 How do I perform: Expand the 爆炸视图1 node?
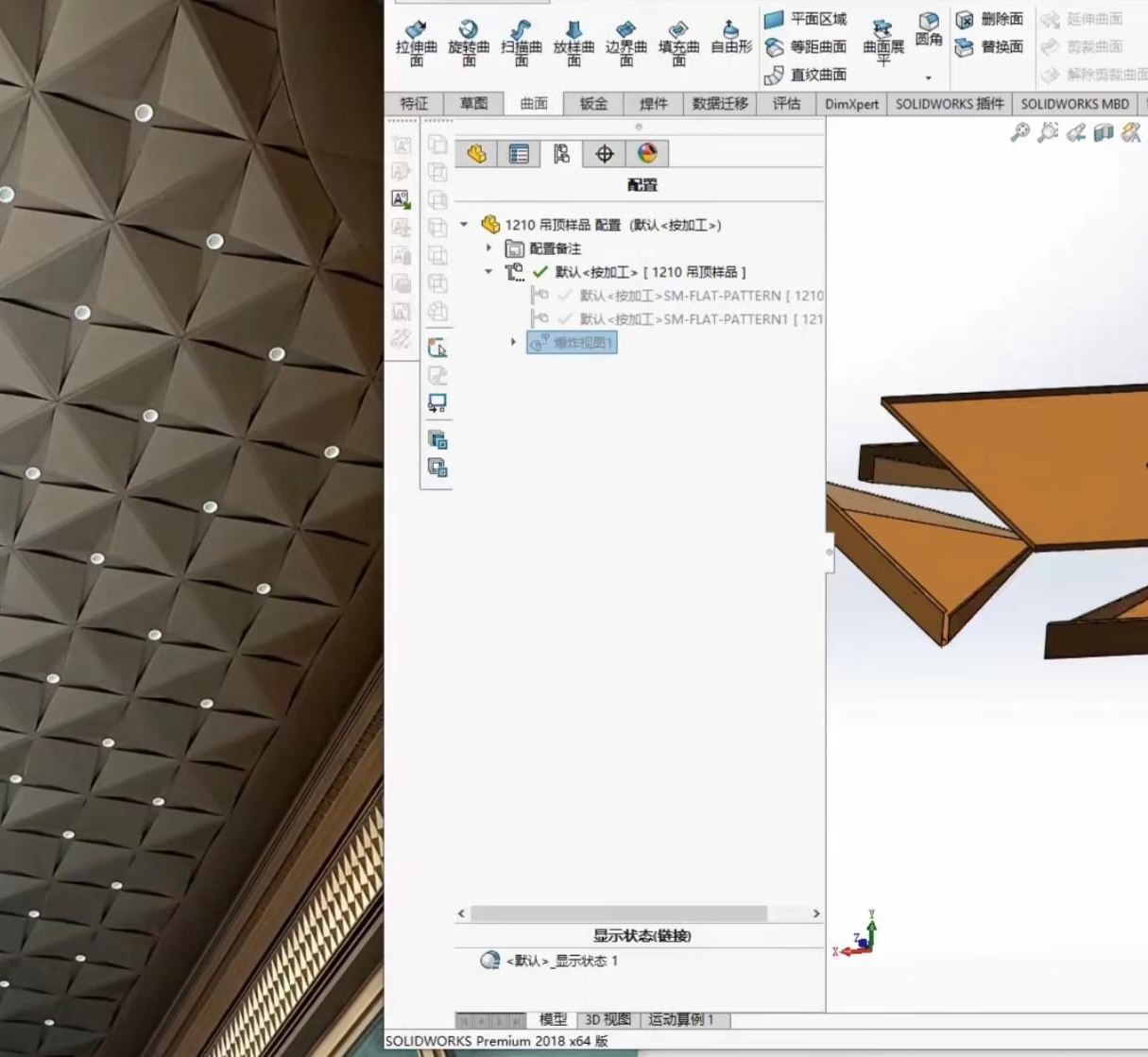(513, 342)
